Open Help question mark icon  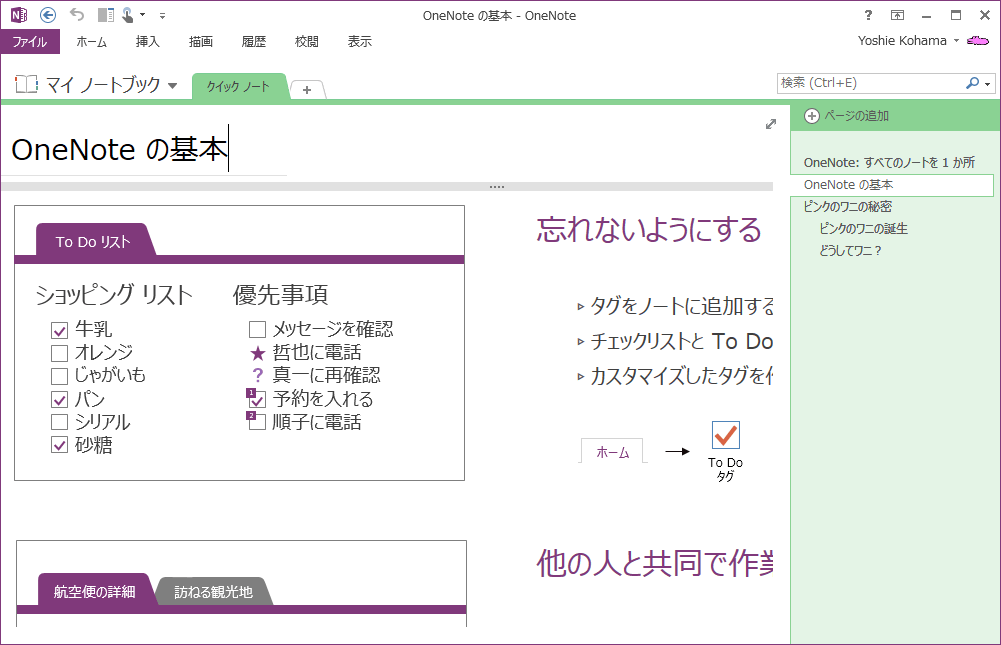coord(868,15)
